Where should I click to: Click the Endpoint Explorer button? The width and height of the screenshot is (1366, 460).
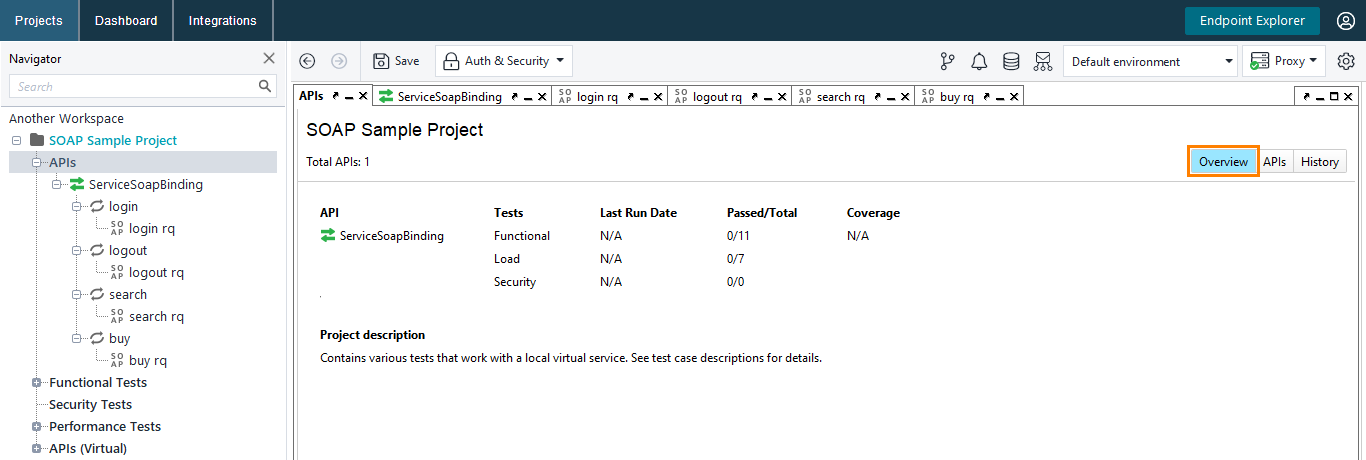[1252, 20]
